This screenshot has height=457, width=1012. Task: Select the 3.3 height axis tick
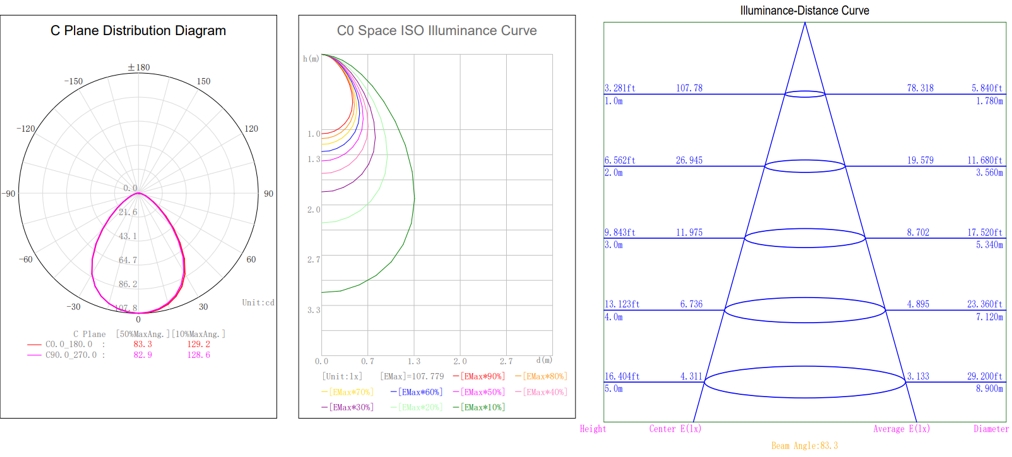click(314, 310)
